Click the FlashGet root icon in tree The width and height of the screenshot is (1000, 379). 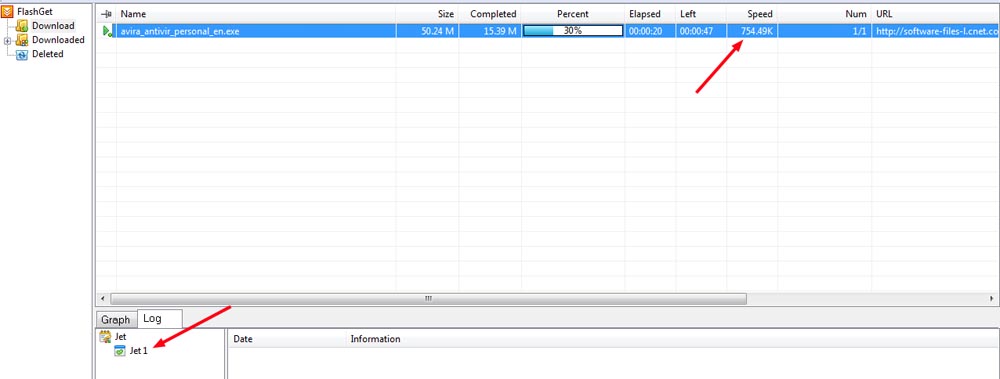[8, 11]
